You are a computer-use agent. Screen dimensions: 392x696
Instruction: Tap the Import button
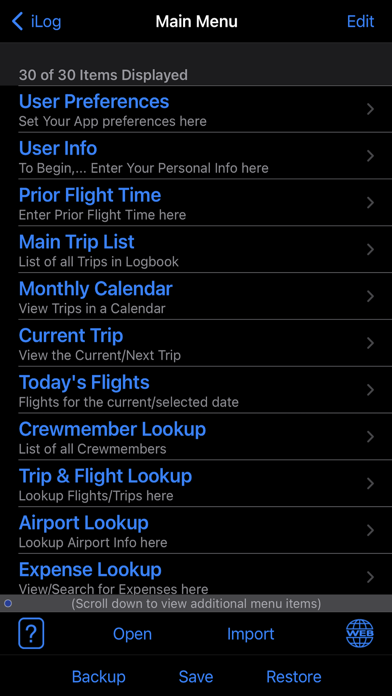coord(250,634)
